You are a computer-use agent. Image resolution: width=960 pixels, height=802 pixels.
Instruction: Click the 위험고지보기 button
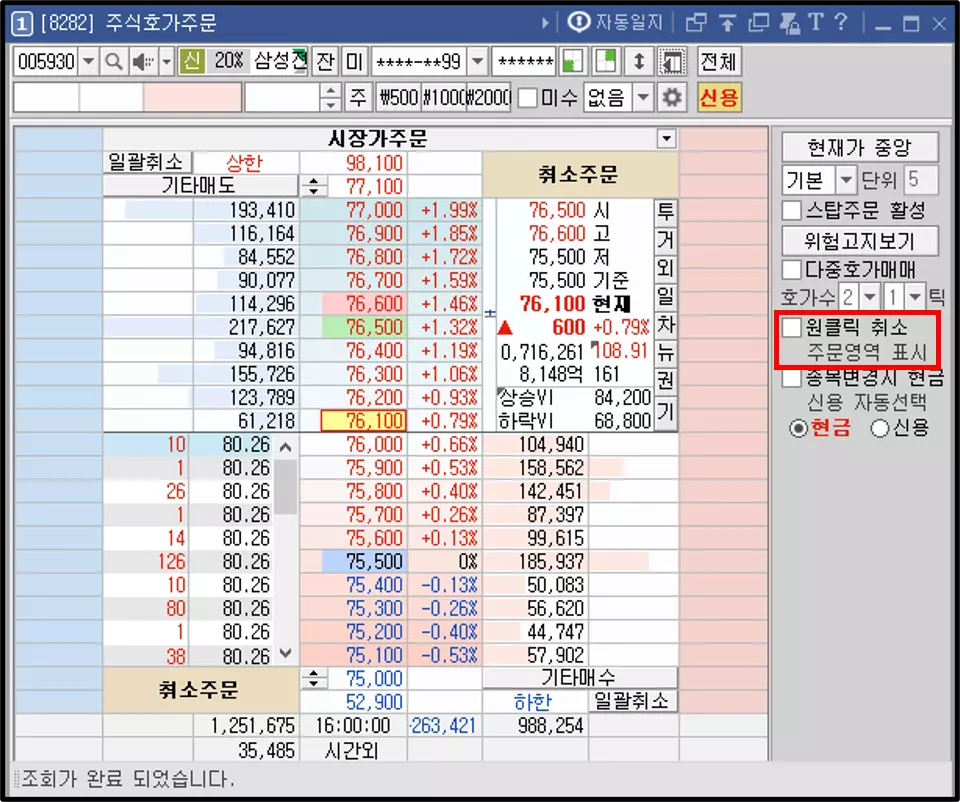[860, 241]
